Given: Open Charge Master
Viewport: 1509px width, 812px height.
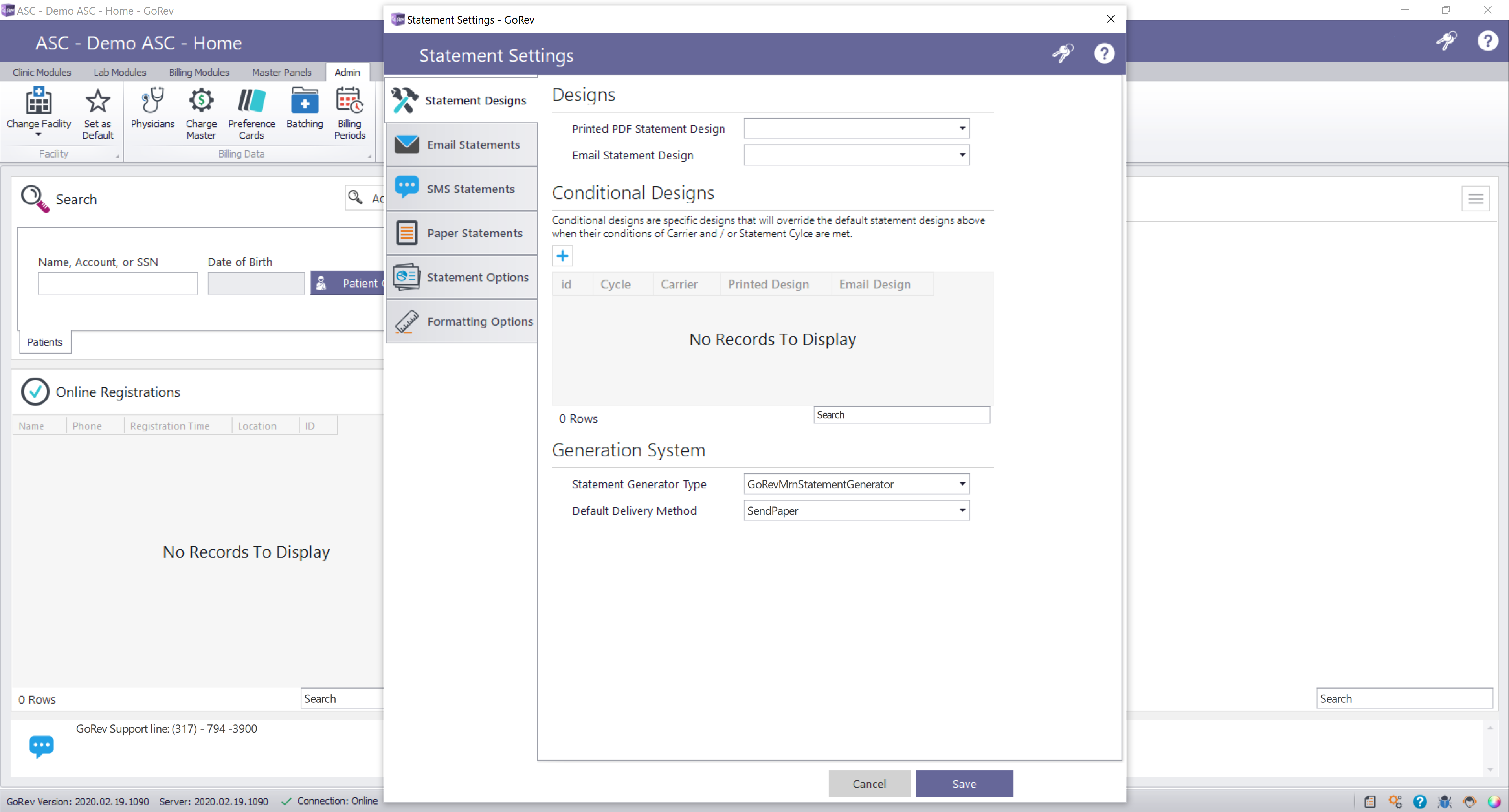Looking at the screenshot, I should point(201,114).
